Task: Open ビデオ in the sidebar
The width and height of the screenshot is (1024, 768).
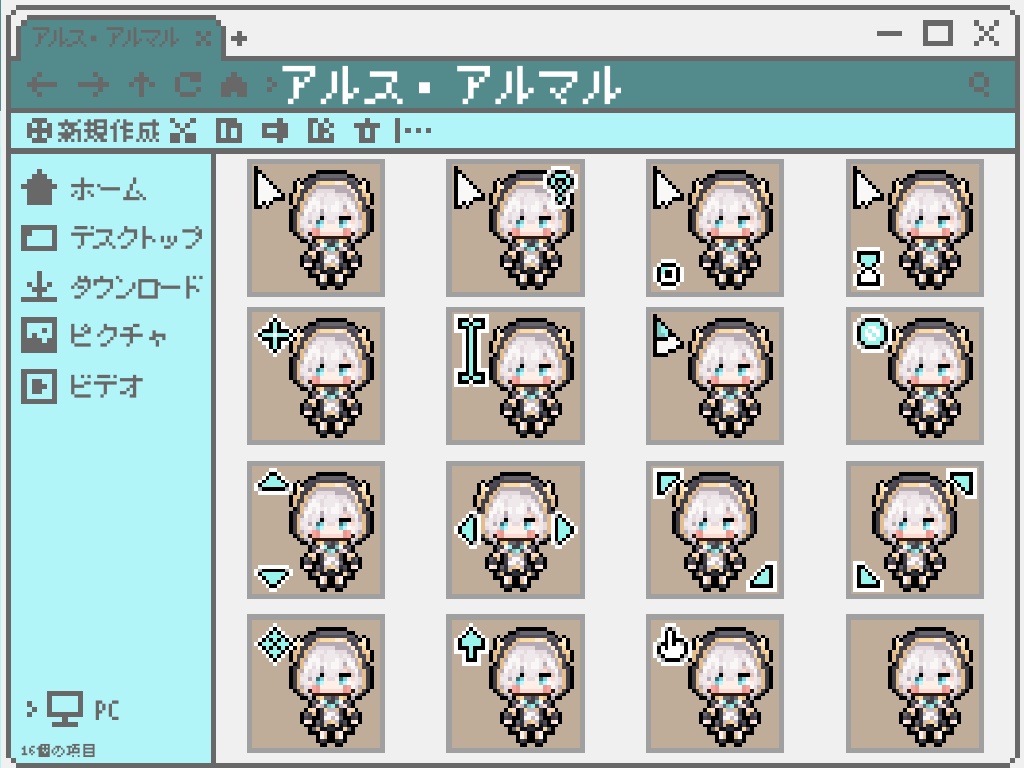Action: click(82, 385)
